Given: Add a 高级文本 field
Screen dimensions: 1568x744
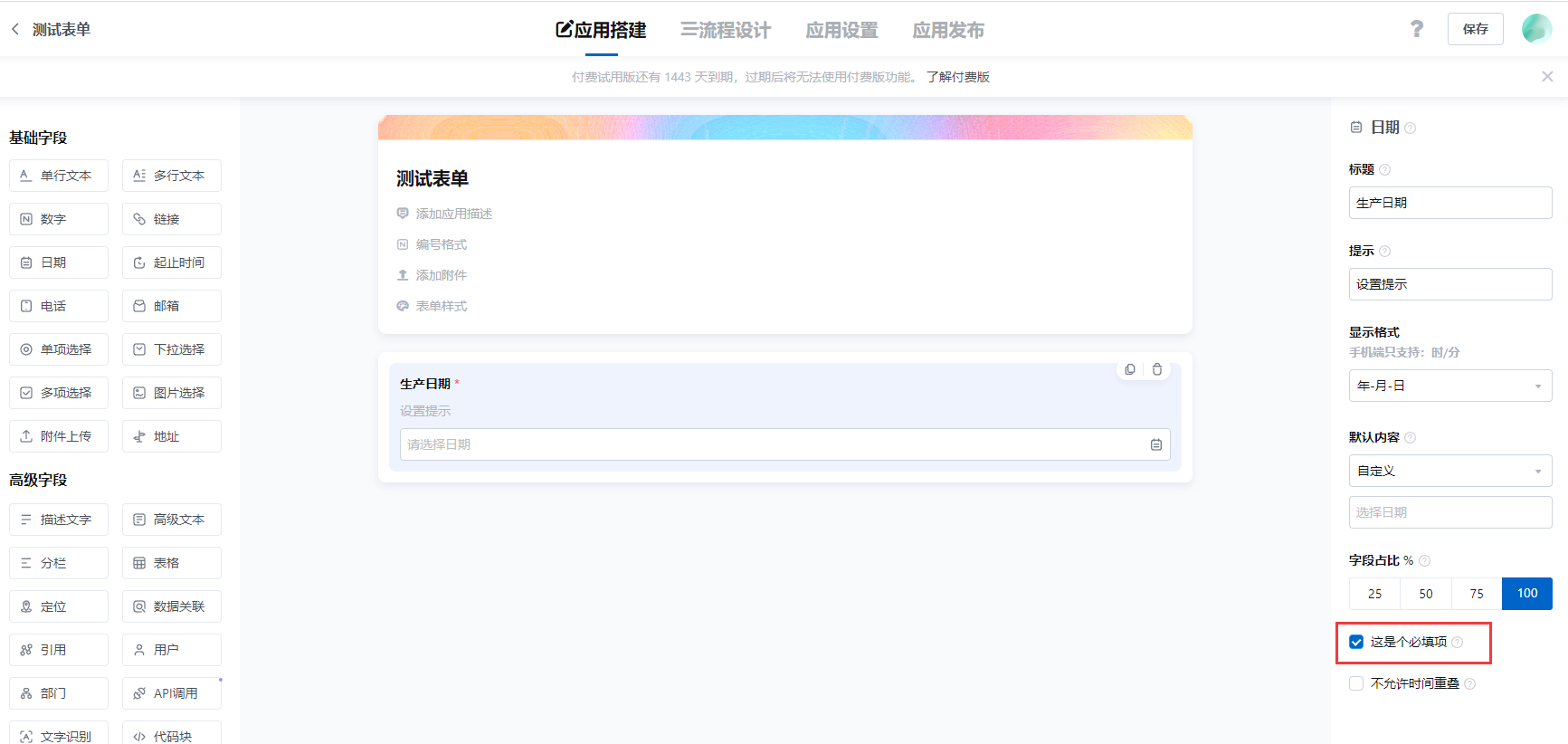Looking at the screenshot, I should (172, 520).
